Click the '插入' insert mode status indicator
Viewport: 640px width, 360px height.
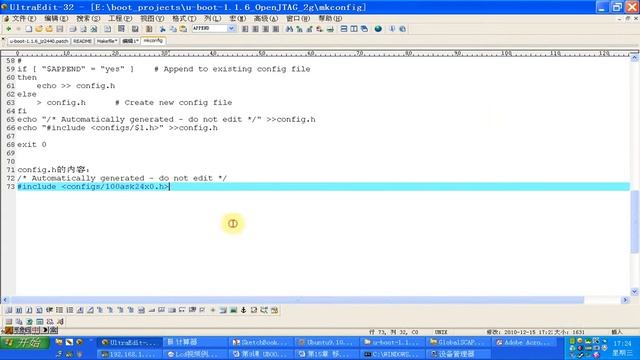point(617,332)
